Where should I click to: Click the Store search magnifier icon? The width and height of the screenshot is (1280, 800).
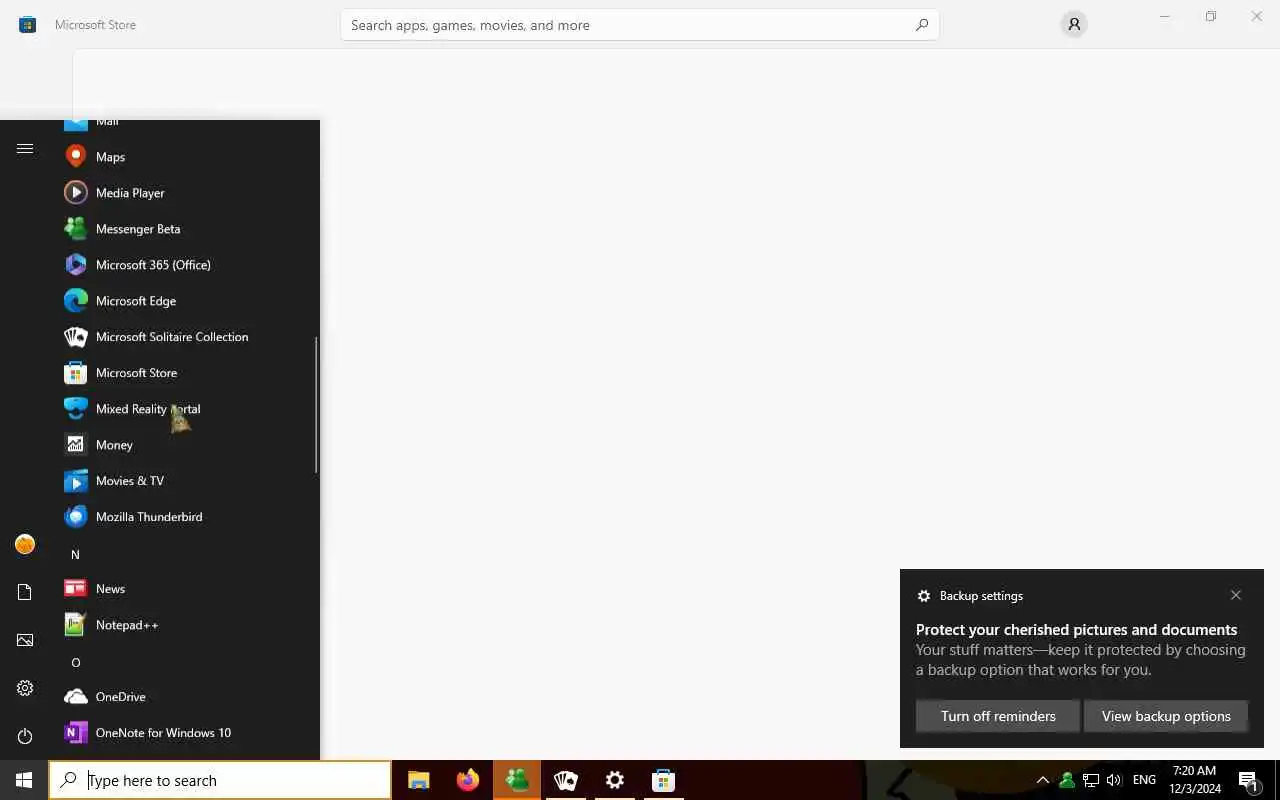pos(921,25)
